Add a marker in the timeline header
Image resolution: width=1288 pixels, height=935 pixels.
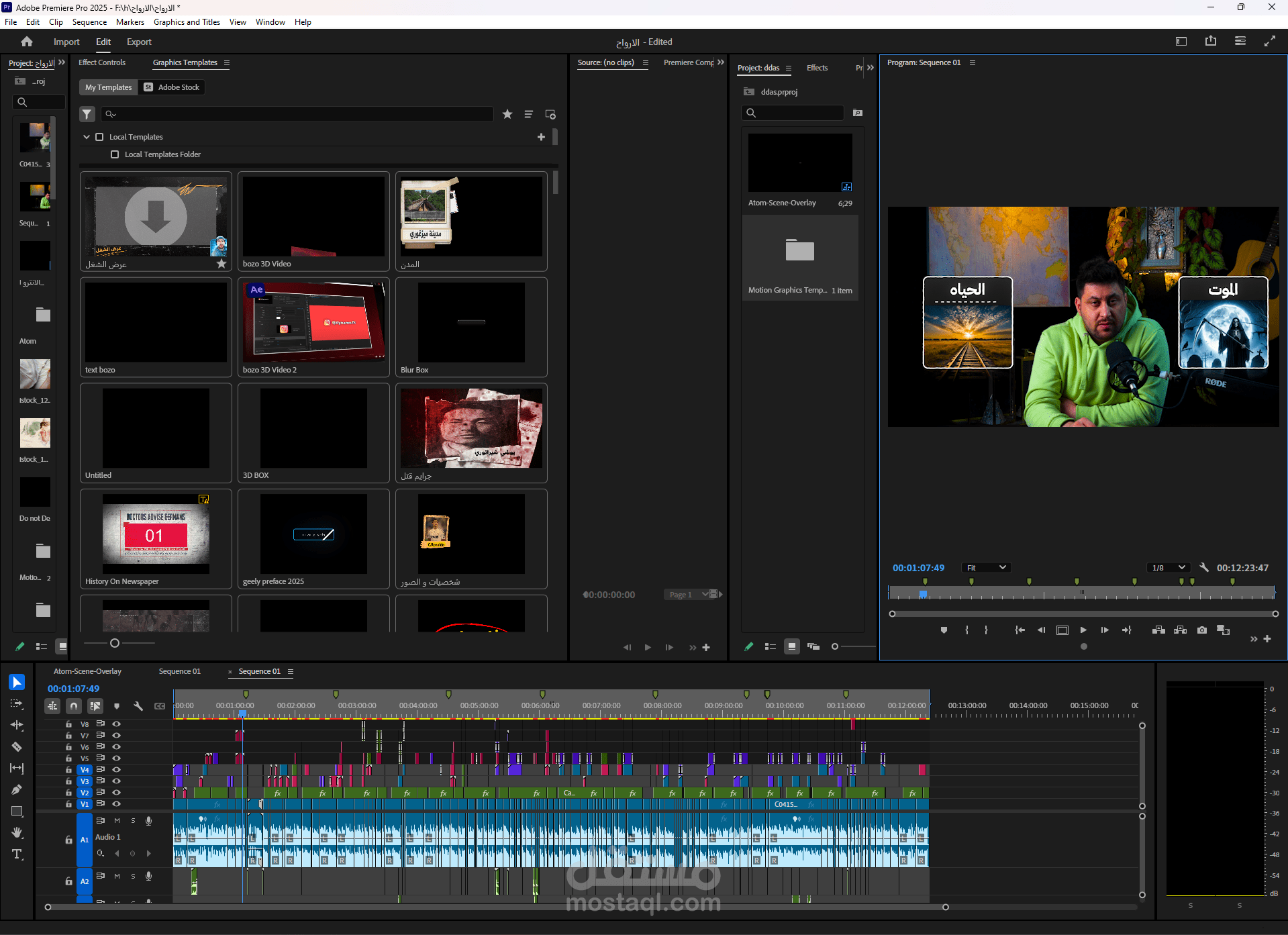(117, 706)
